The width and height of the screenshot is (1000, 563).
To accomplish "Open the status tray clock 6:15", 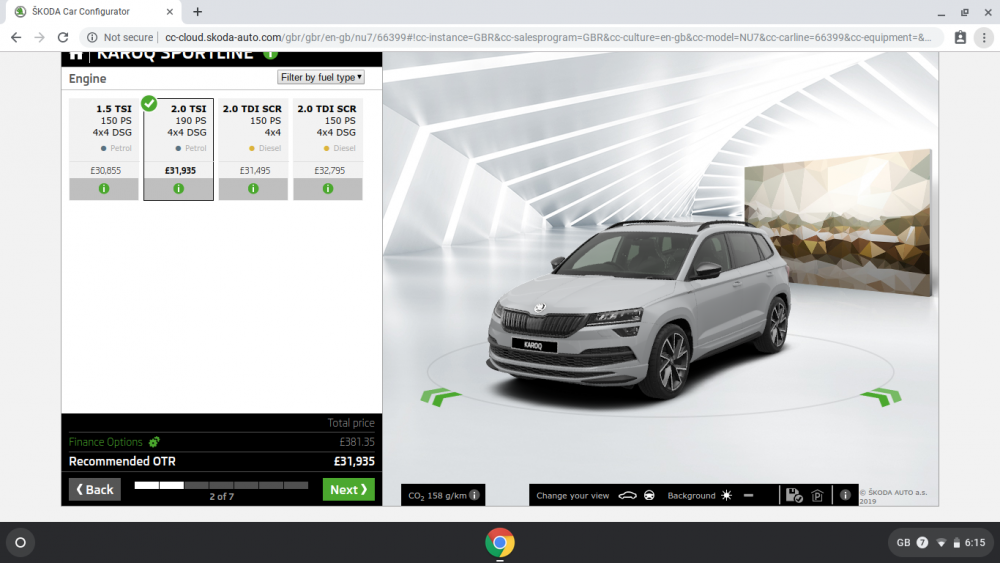I will coord(975,543).
